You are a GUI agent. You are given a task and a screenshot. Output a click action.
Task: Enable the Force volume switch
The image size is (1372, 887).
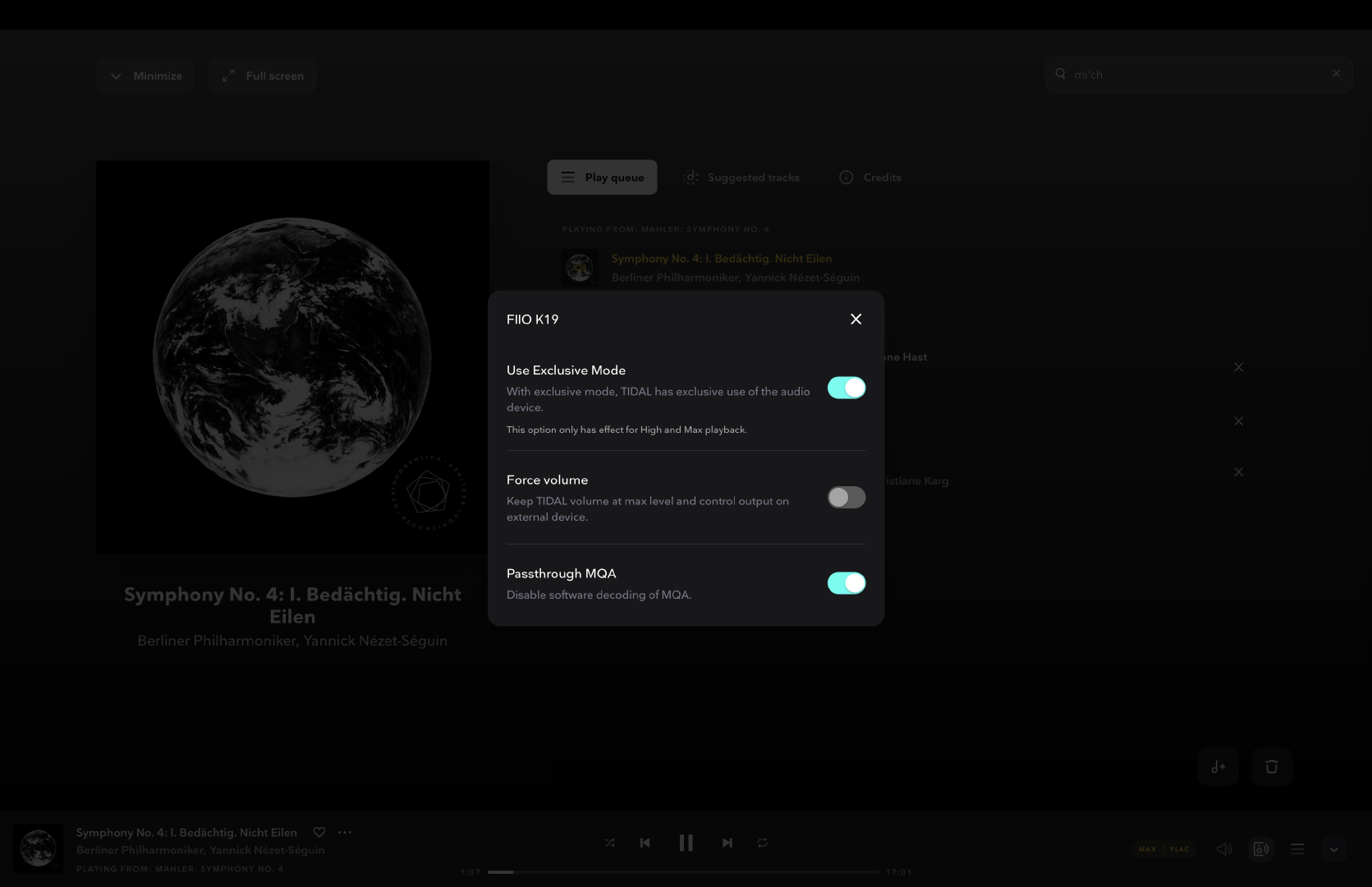coord(846,498)
